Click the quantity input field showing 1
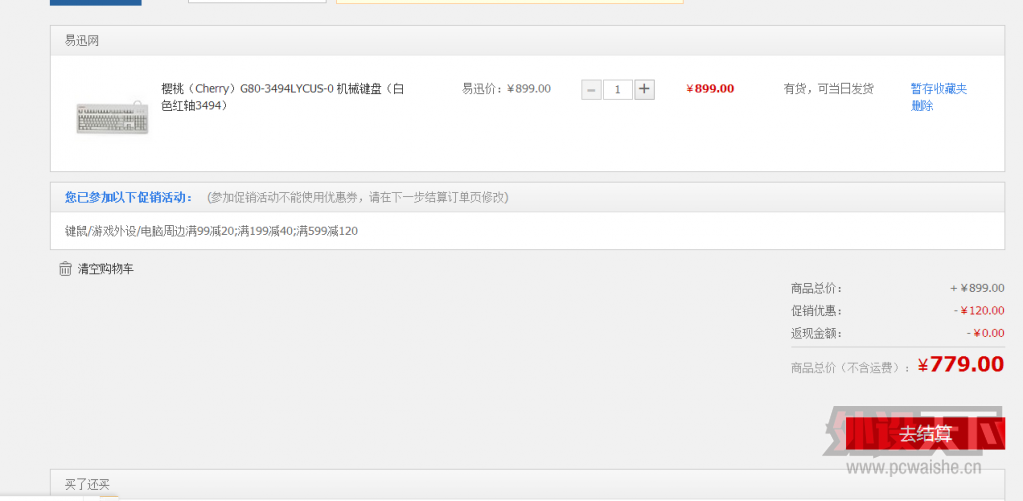The image size is (1023, 501). coord(618,89)
